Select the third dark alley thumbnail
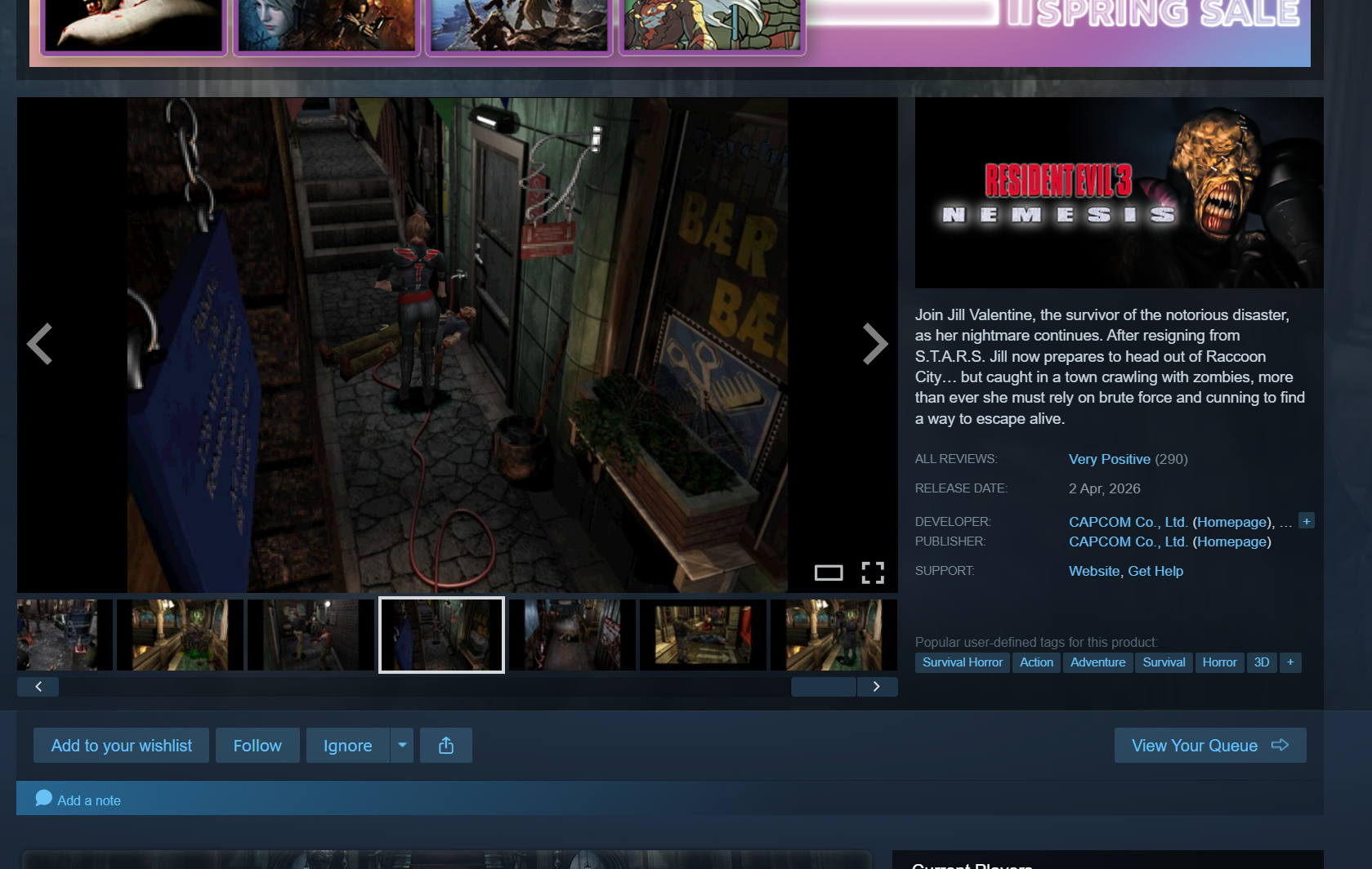Viewport: 1372px width, 869px height. 311,635
